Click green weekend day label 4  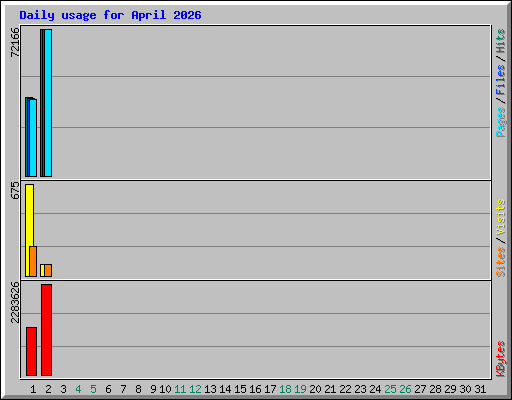pyautogui.click(x=78, y=389)
